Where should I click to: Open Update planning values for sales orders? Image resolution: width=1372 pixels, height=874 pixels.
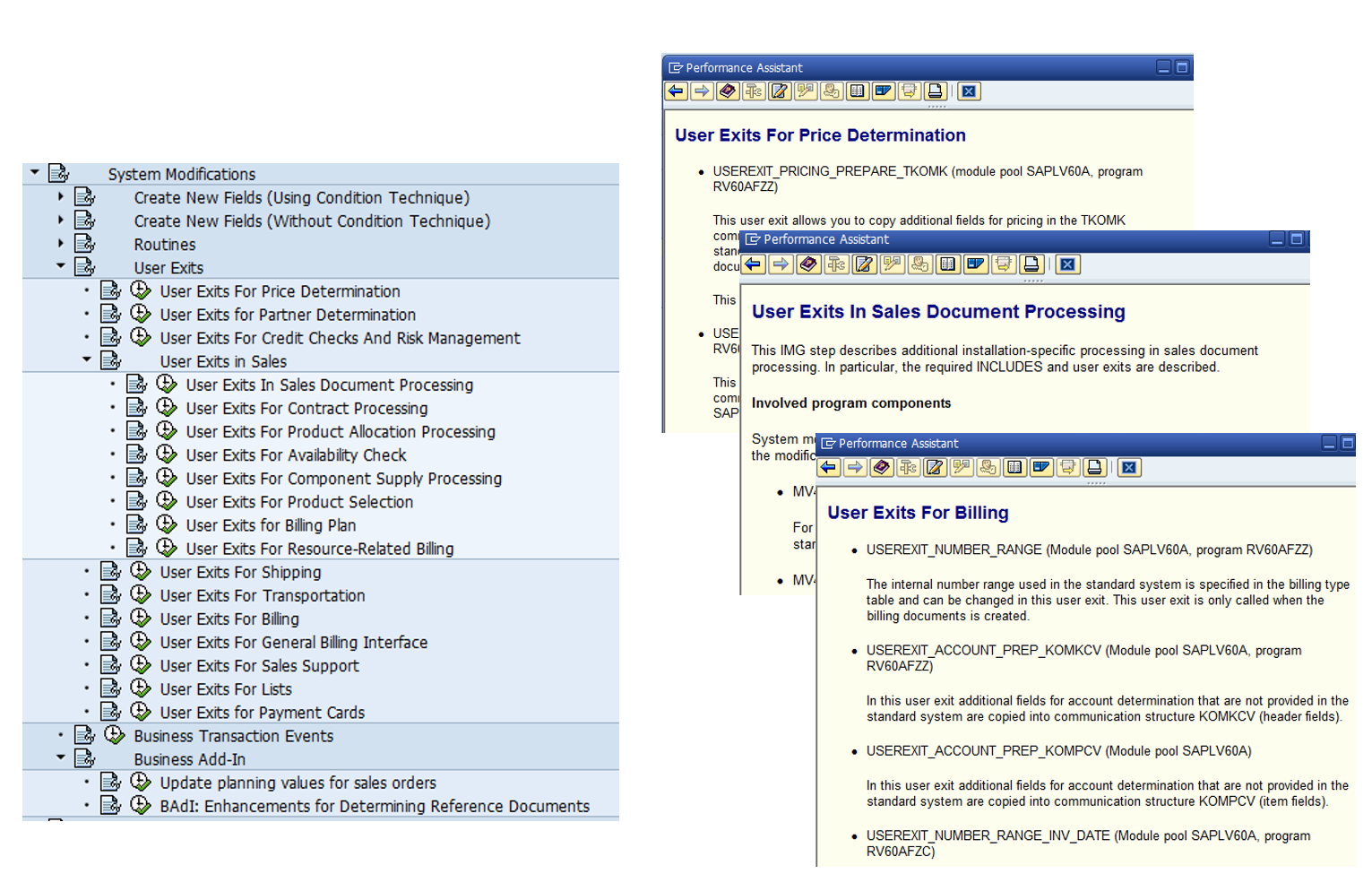pyautogui.click(x=298, y=783)
